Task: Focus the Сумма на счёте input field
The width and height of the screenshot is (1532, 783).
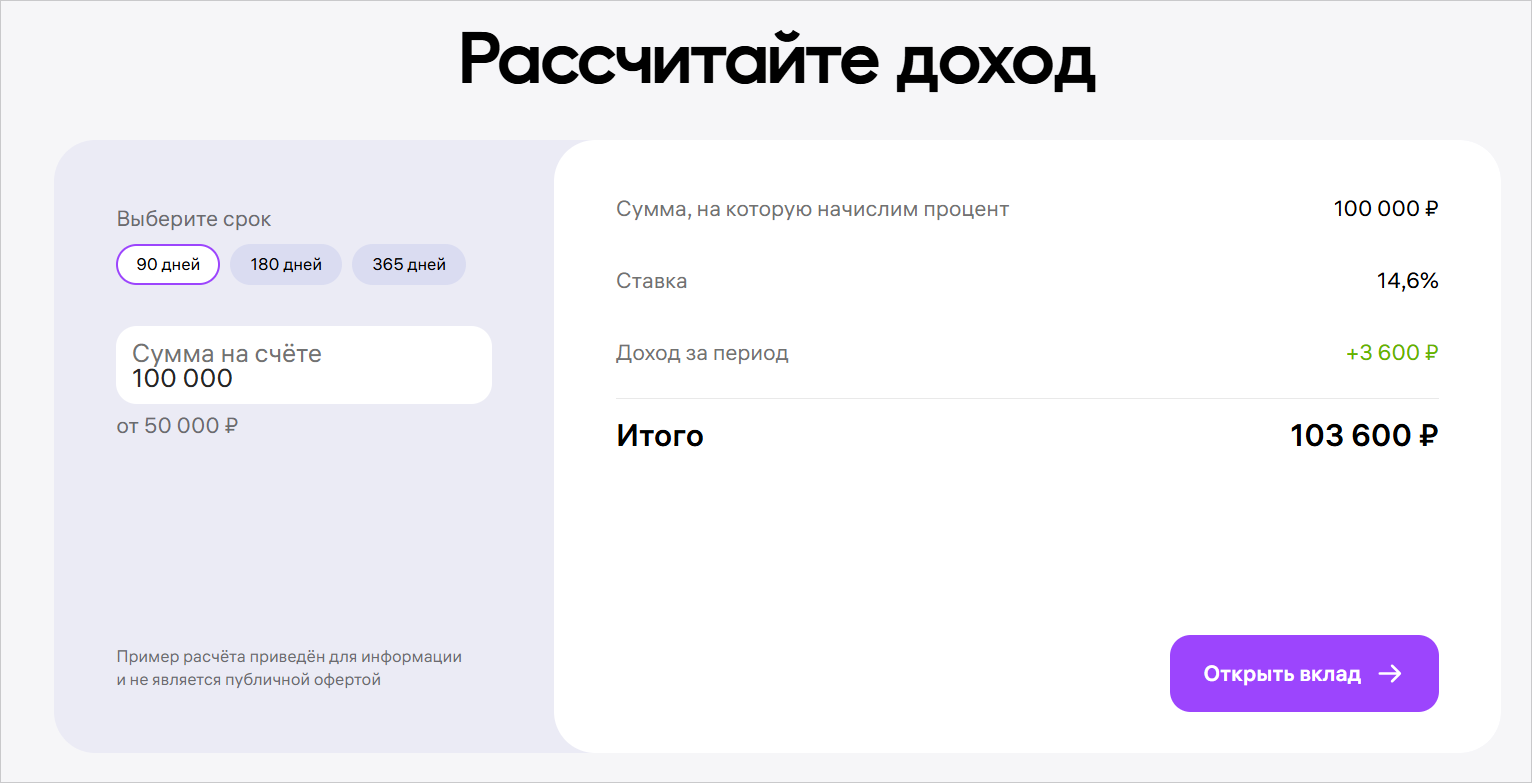Action: click(x=304, y=365)
